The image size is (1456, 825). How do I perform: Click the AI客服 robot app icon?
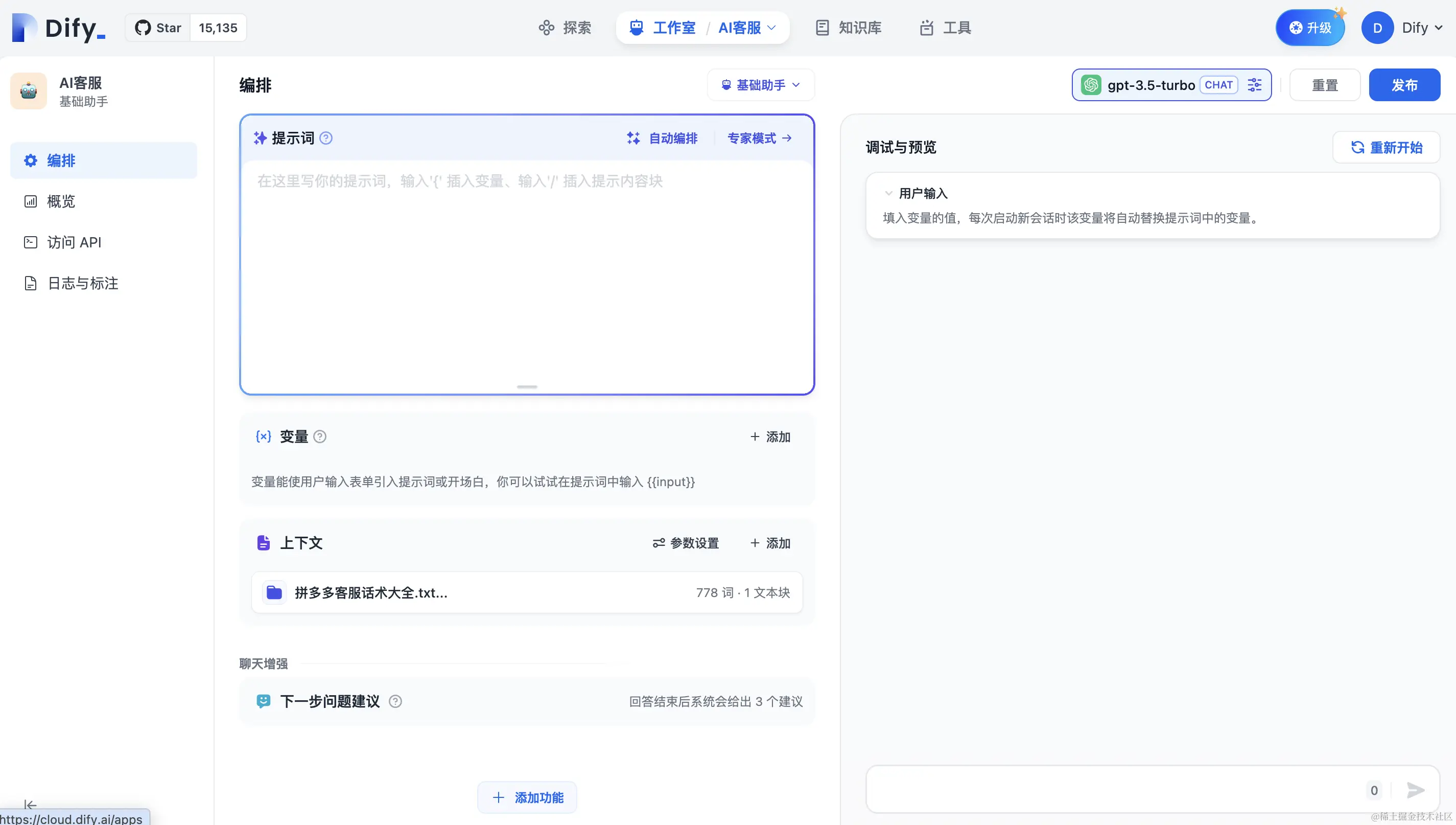(x=28, y=90)
